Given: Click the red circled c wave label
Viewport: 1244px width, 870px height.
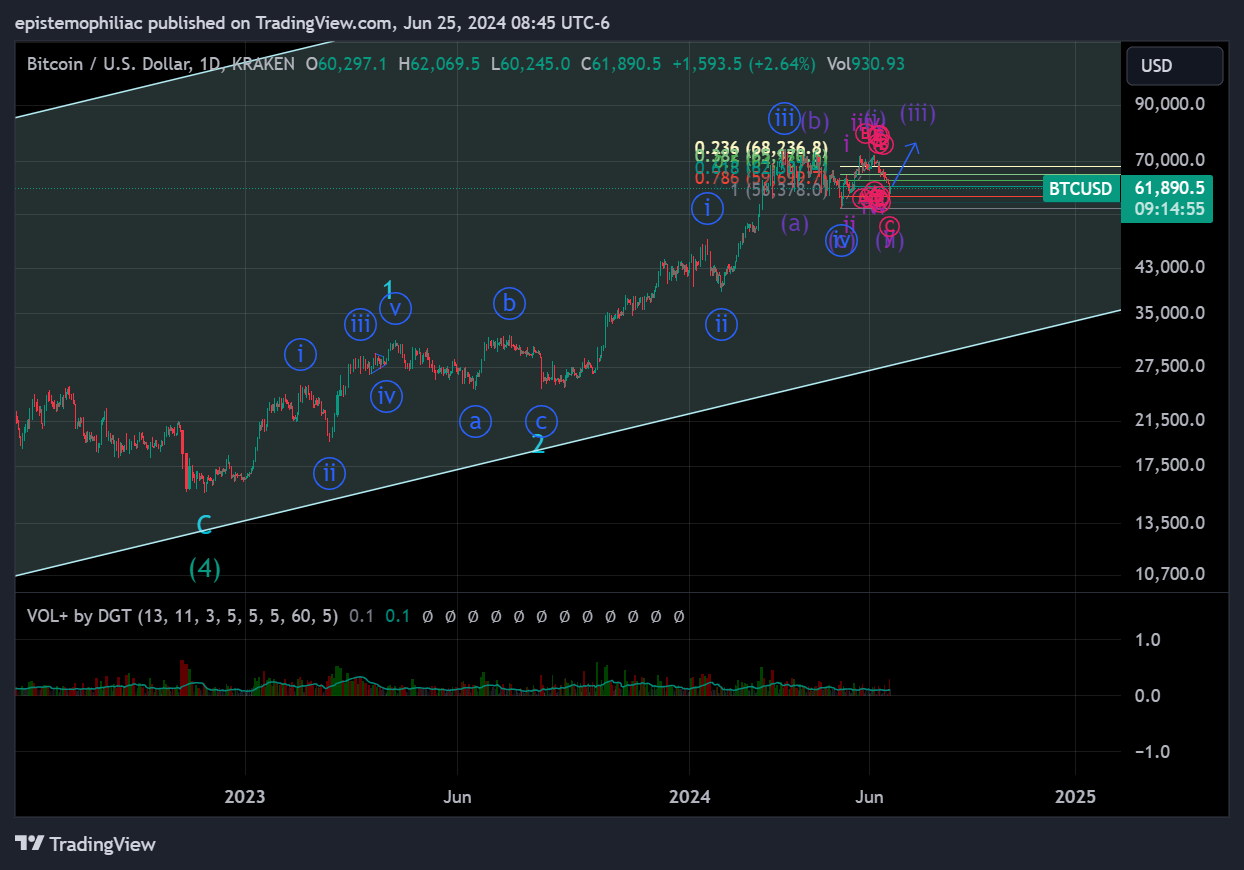Looking at the screenshot, I should 888,227.
